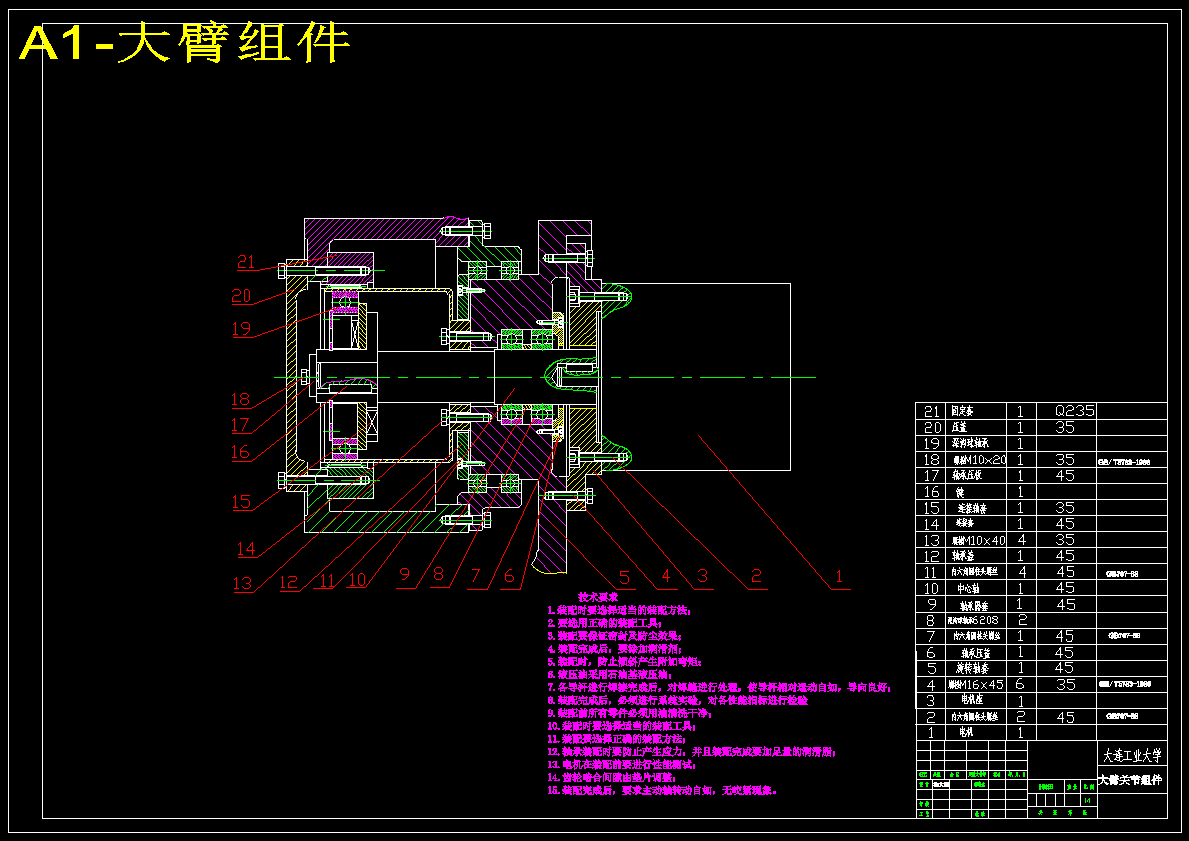Select the 'M10×40' bolt entry in parts list
Screen dimensions: 1189x841
(x=978, y=541)
